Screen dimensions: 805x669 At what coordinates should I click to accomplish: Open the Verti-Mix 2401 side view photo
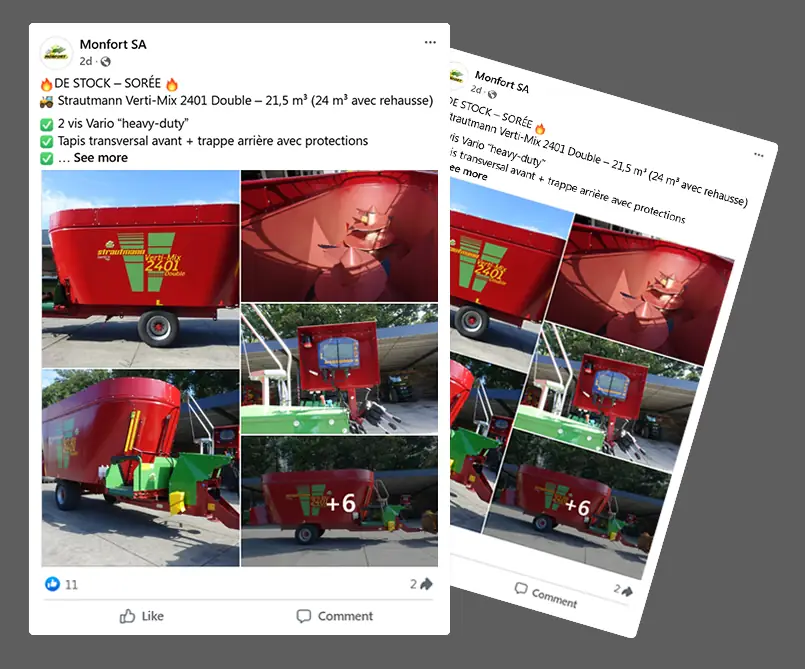[x=141, y=269]
